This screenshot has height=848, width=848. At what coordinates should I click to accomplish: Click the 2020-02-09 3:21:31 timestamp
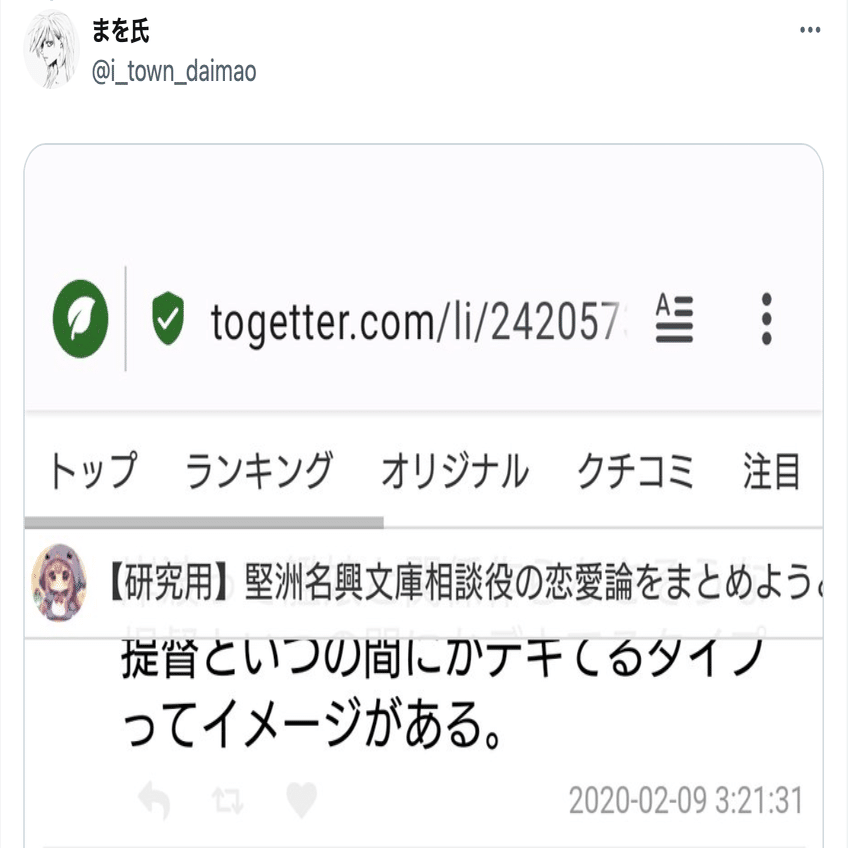686,800
